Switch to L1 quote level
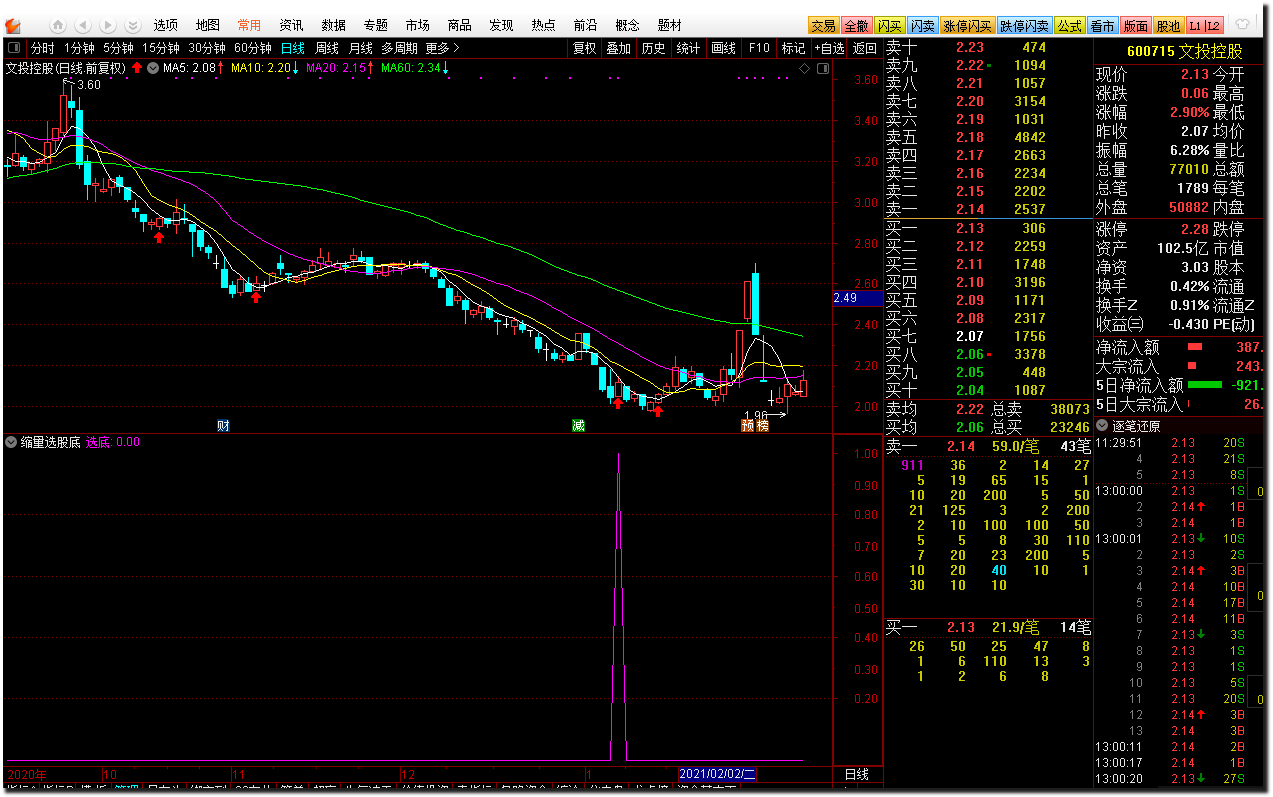Viewport: 1273px width, 797px height. point(1195,26)
